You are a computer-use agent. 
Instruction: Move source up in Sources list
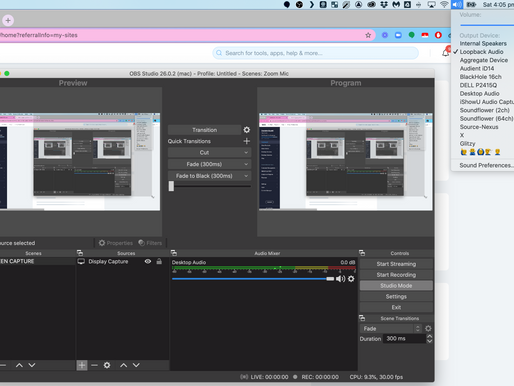[x=124, y=365]
